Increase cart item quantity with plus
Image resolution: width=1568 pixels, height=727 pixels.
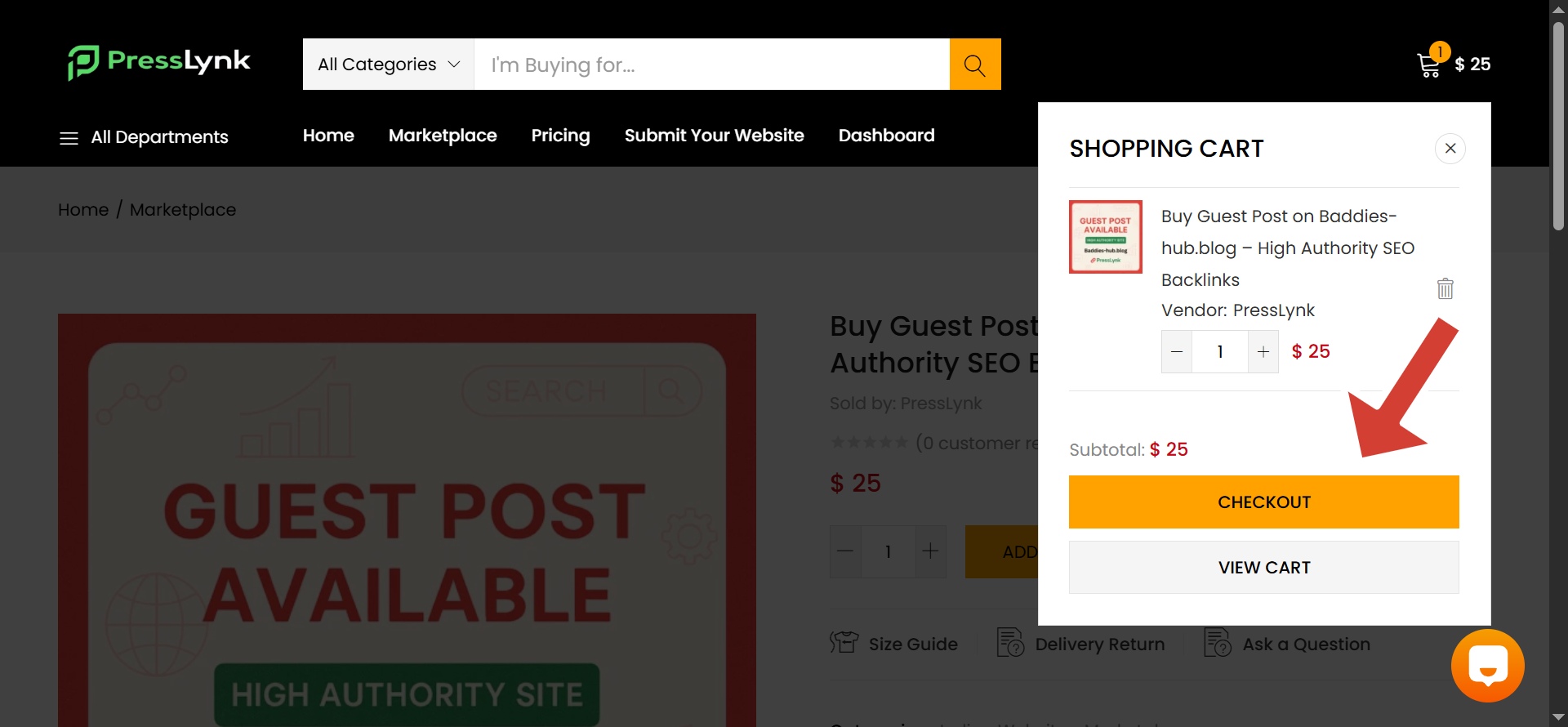point(1263,352)
